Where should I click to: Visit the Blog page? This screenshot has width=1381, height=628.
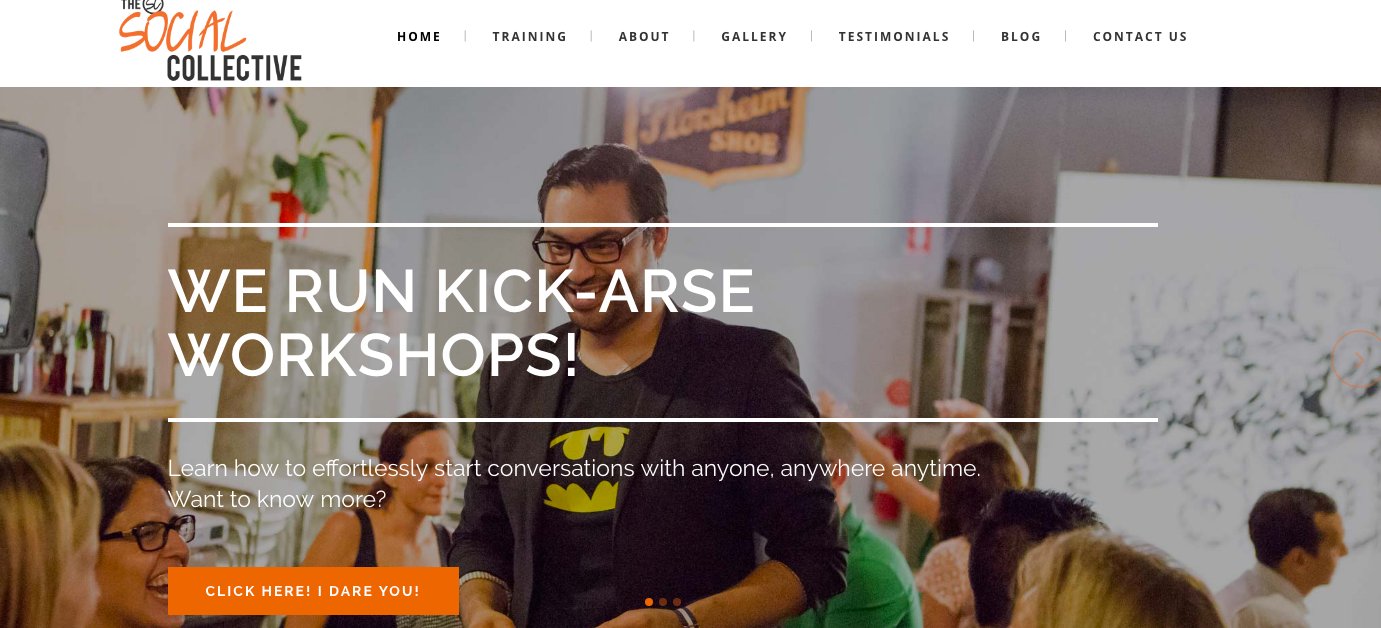coord(1021,37)
